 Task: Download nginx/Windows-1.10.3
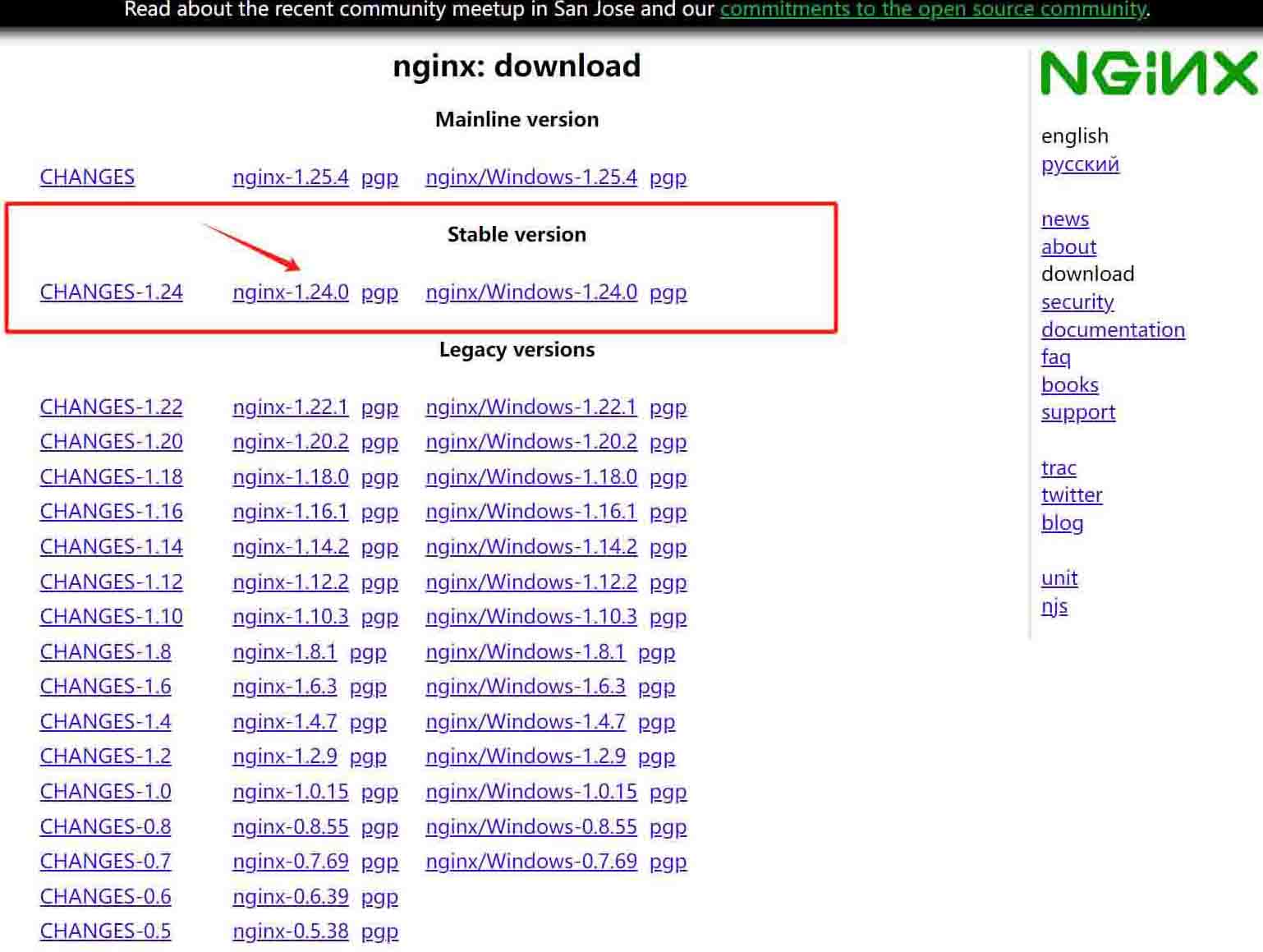531,617
